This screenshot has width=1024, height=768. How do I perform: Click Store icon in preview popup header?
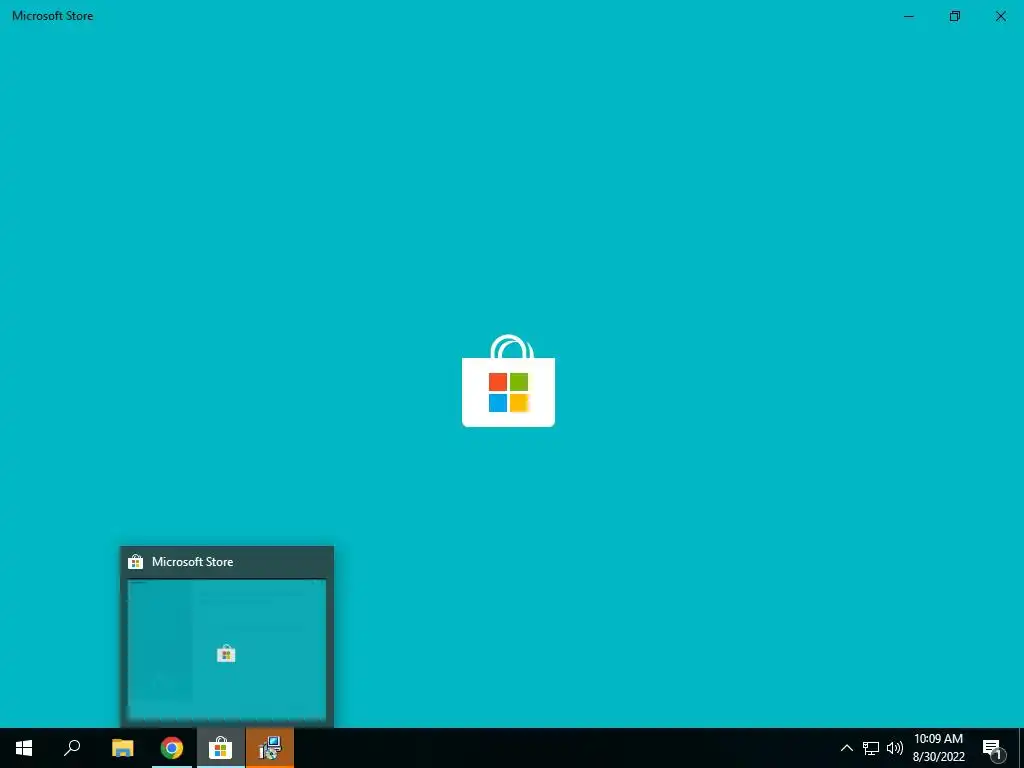coord(135,562)
